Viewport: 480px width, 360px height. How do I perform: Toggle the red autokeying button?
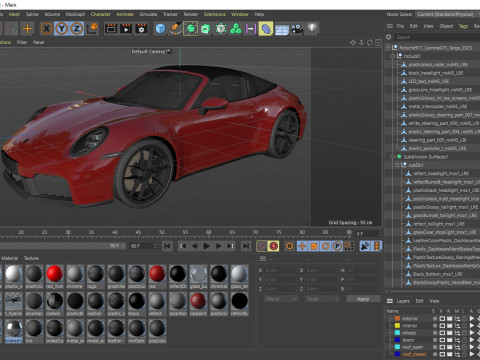273,246
